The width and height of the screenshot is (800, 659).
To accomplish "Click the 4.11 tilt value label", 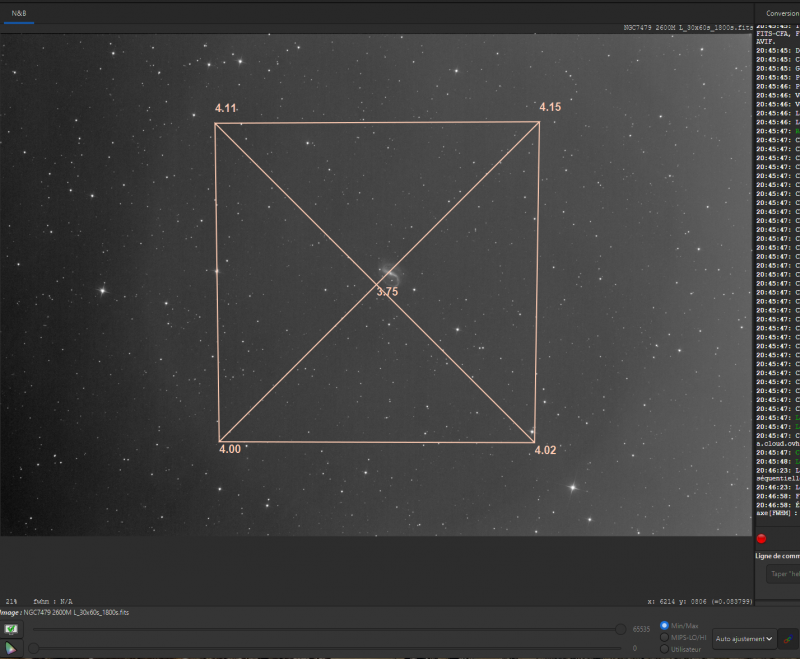I will pyautogui.click(x=226, y=108).
